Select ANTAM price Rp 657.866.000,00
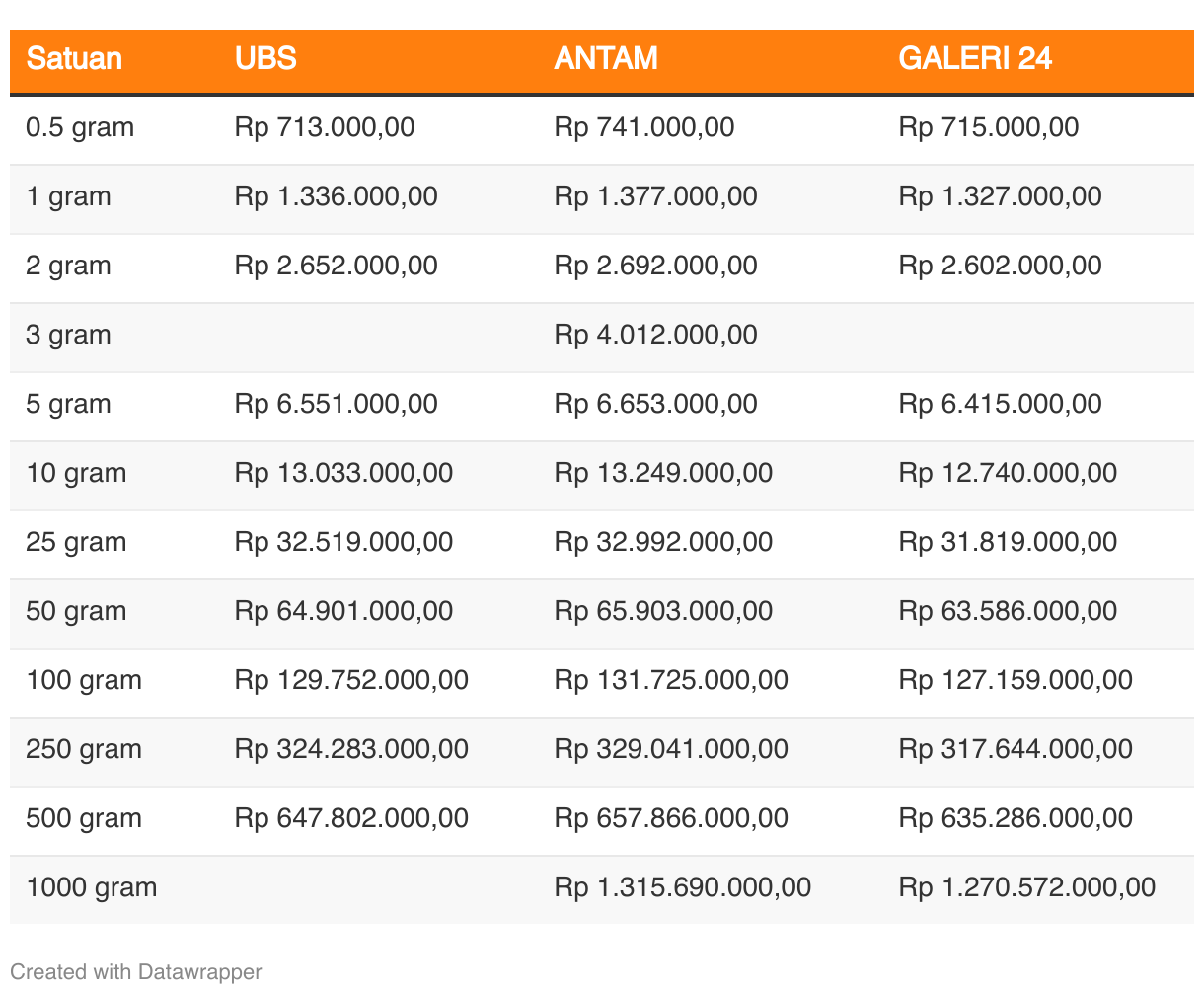Image resolution: width=1204 pixels, height=995 pixels. tap(671, 818)
